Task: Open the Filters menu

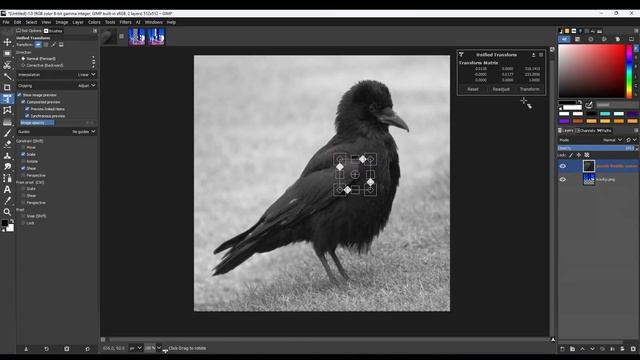Action: click(x=125, y=22)
